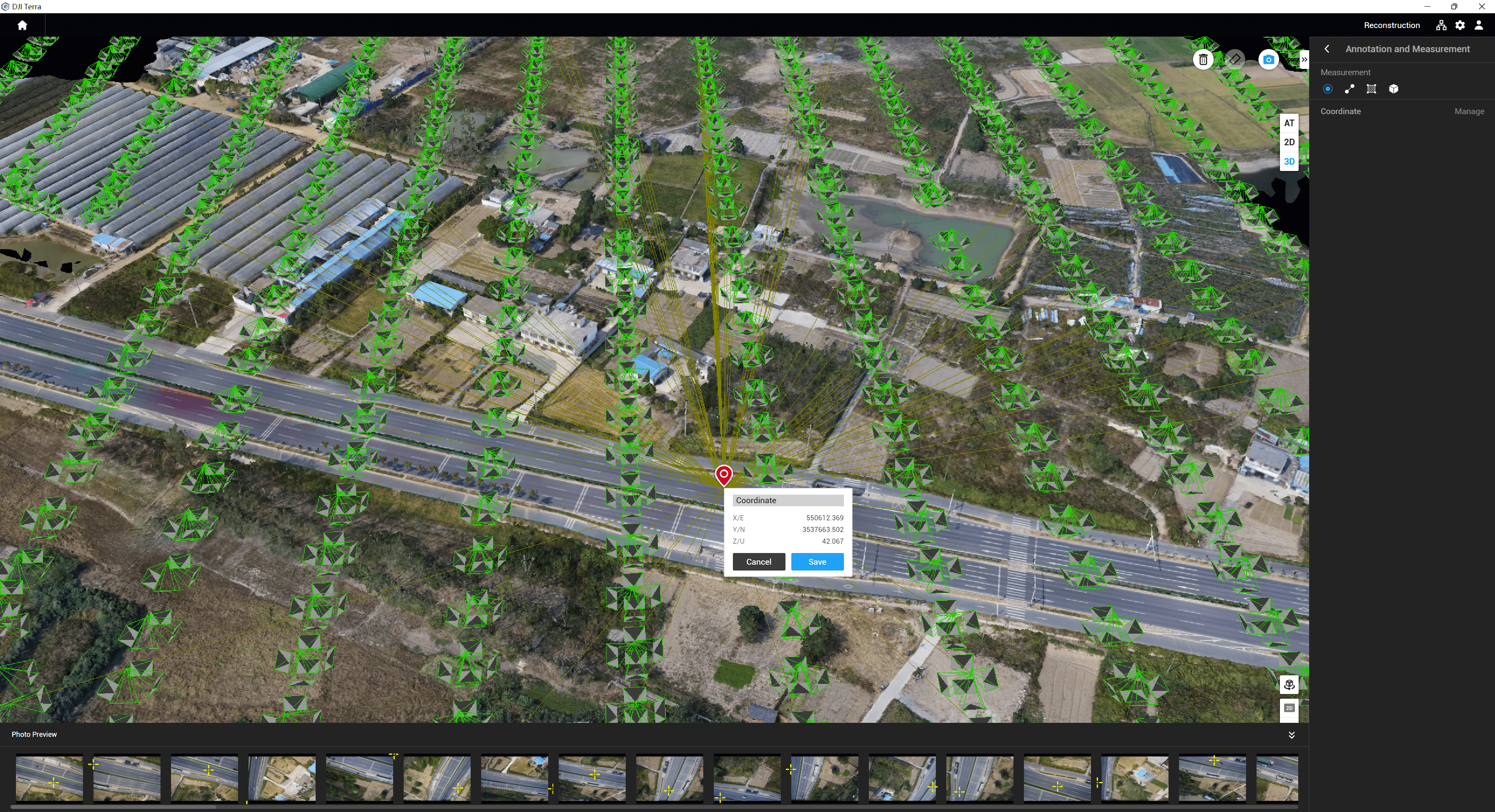The image size is (1495, 812).
Task: Click the 3D rotate view icon
Action: (x=1289, y=684)
